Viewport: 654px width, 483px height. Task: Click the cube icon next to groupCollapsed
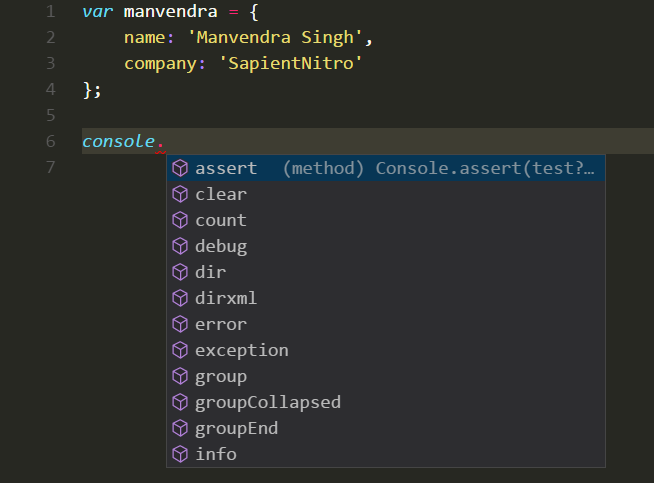pyautogui.click(x=180, y=402)
